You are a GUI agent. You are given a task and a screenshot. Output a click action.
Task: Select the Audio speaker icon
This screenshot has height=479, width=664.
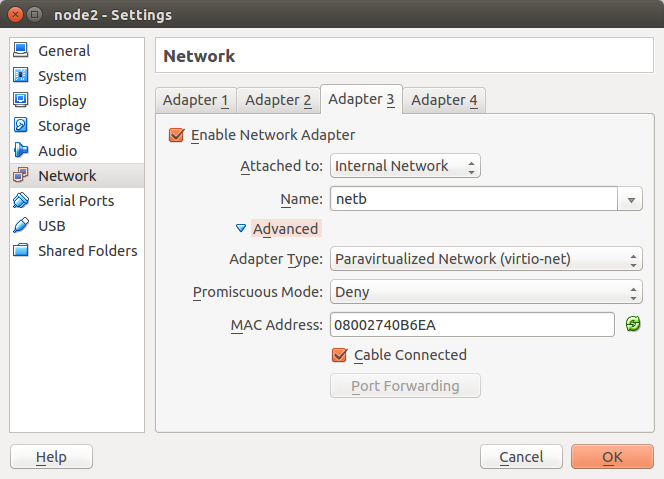point(20,151)
